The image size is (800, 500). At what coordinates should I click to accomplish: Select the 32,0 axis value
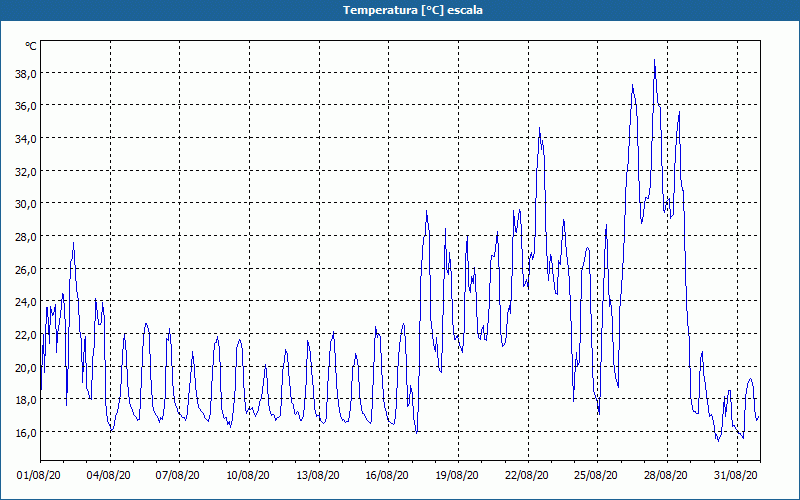pos(26,172)
